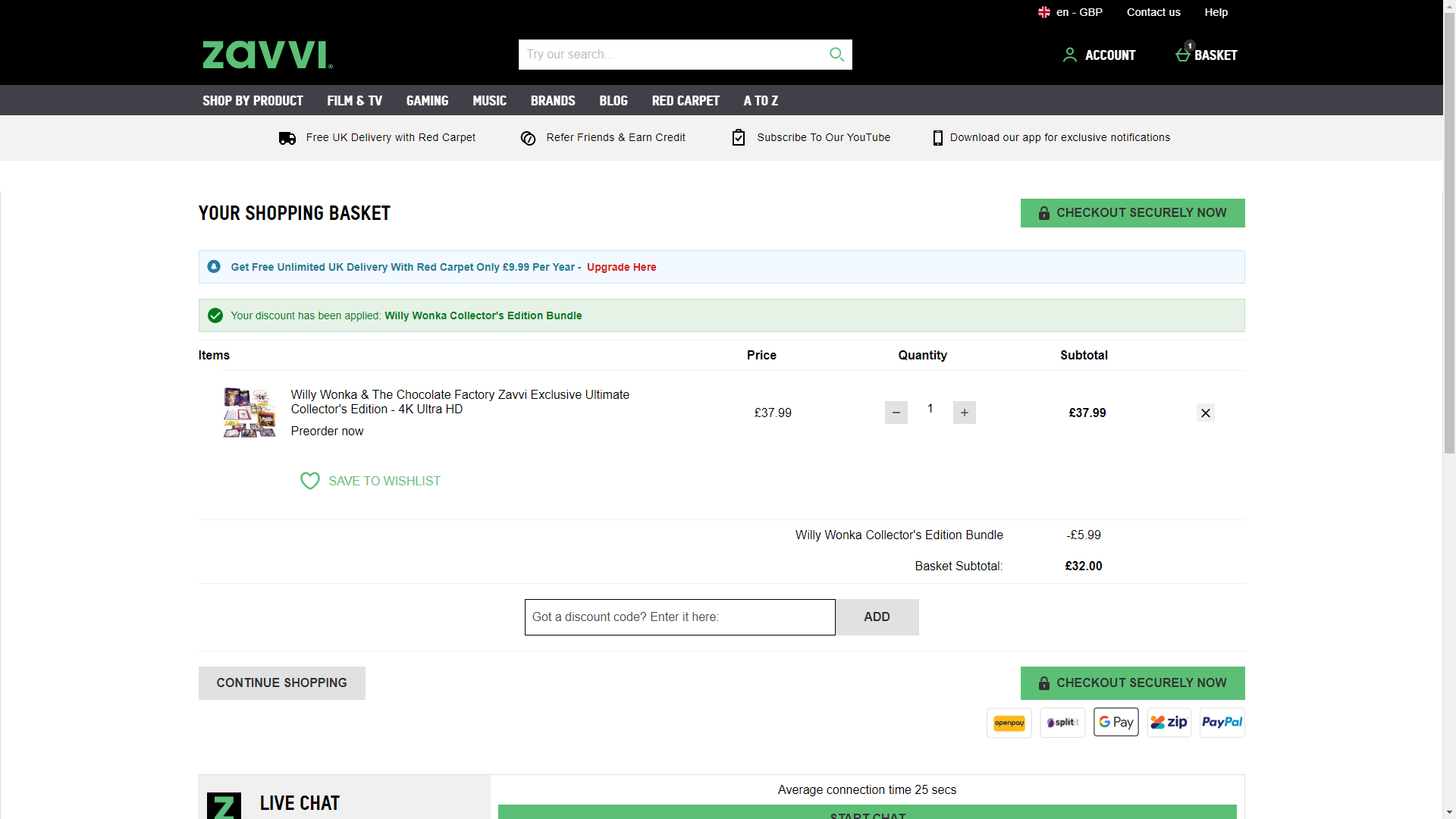Open en - GBP locale selector
Image resolution: width=1456 pixels, height=819 pixels.
tap(1070, 12)
